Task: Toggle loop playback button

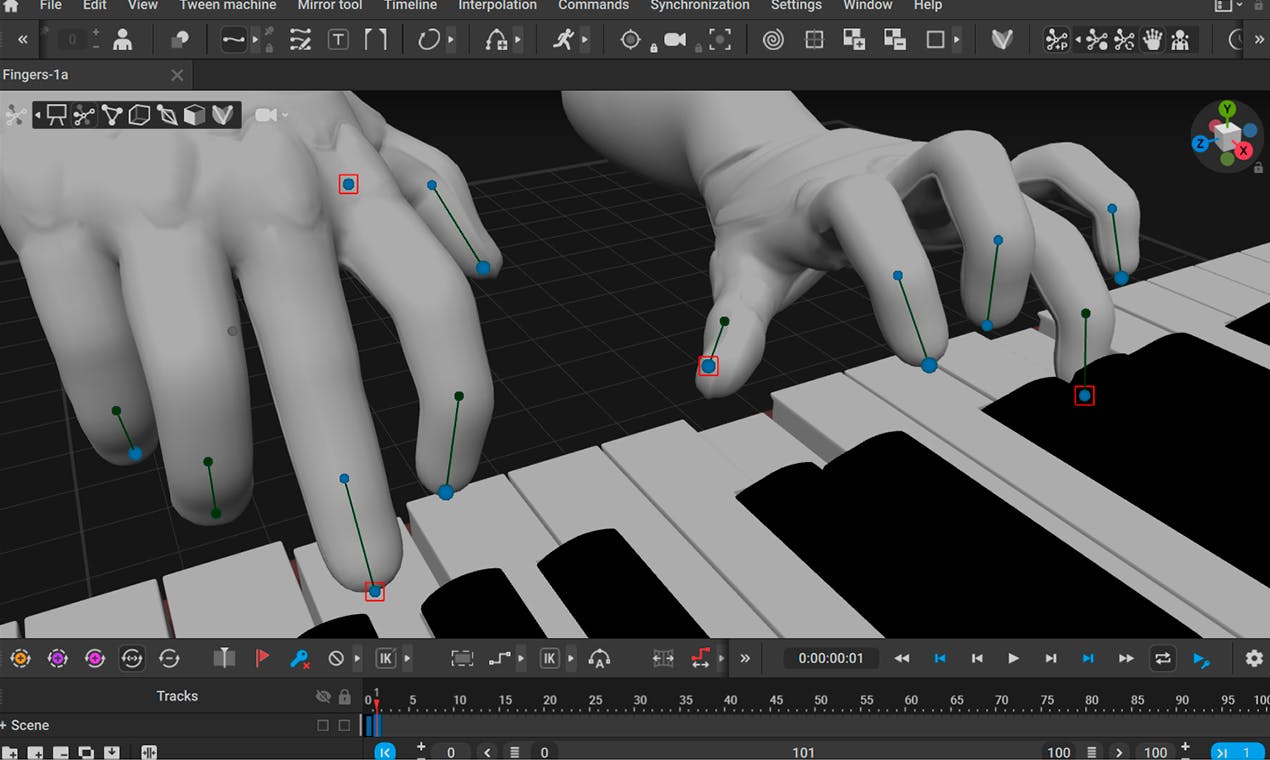Action: 1162,658
